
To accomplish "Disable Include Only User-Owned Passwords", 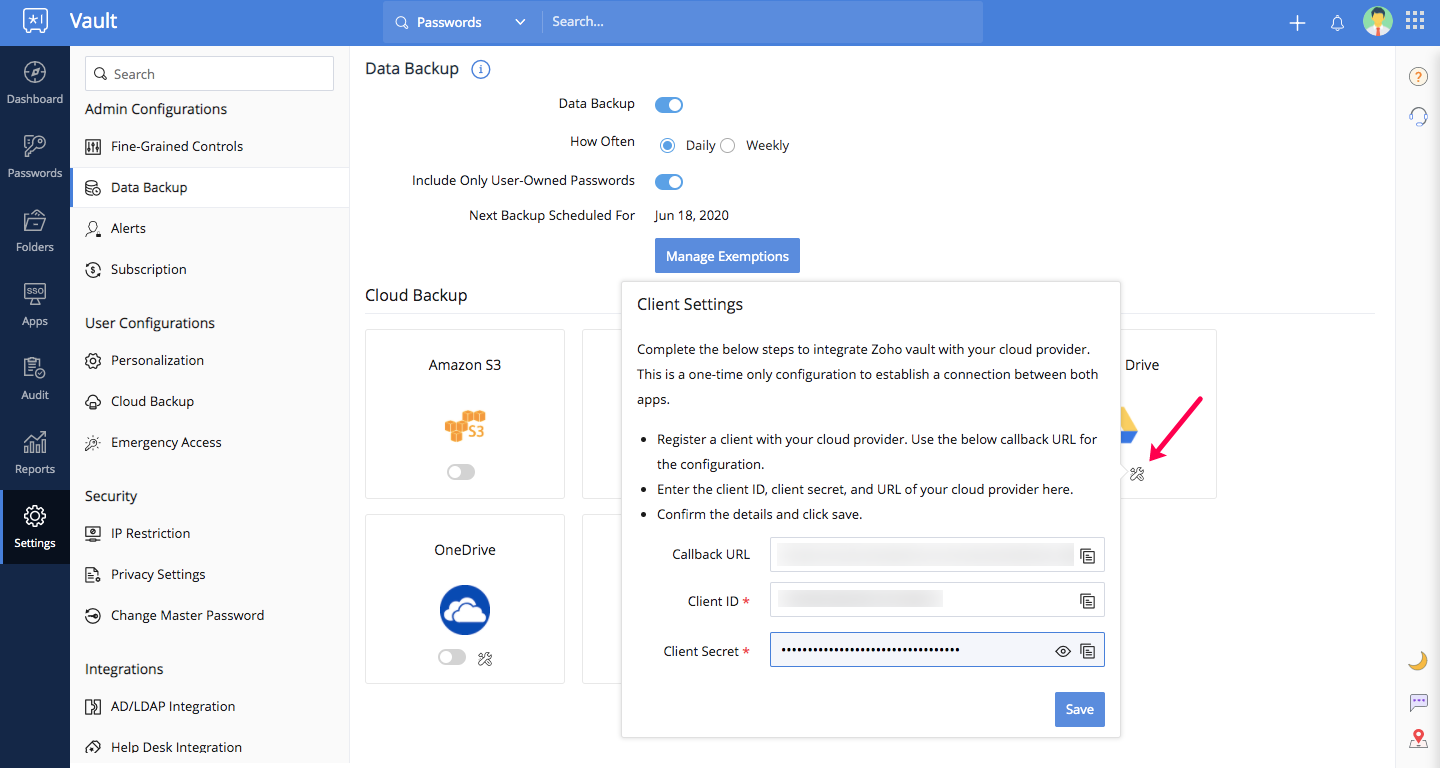I will click(x=669, y=182).
